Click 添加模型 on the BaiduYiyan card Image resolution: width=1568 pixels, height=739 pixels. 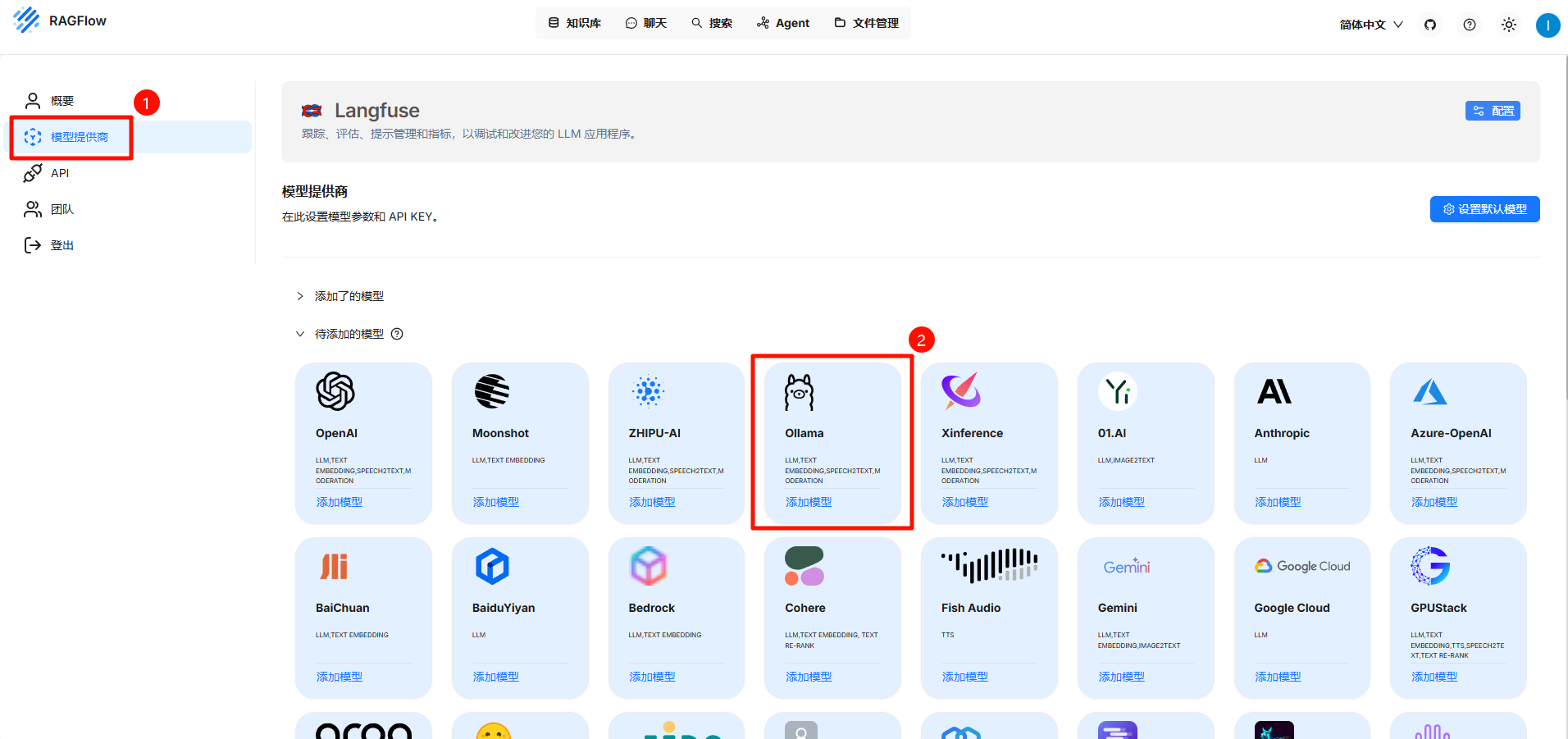[x=496, y=677]
